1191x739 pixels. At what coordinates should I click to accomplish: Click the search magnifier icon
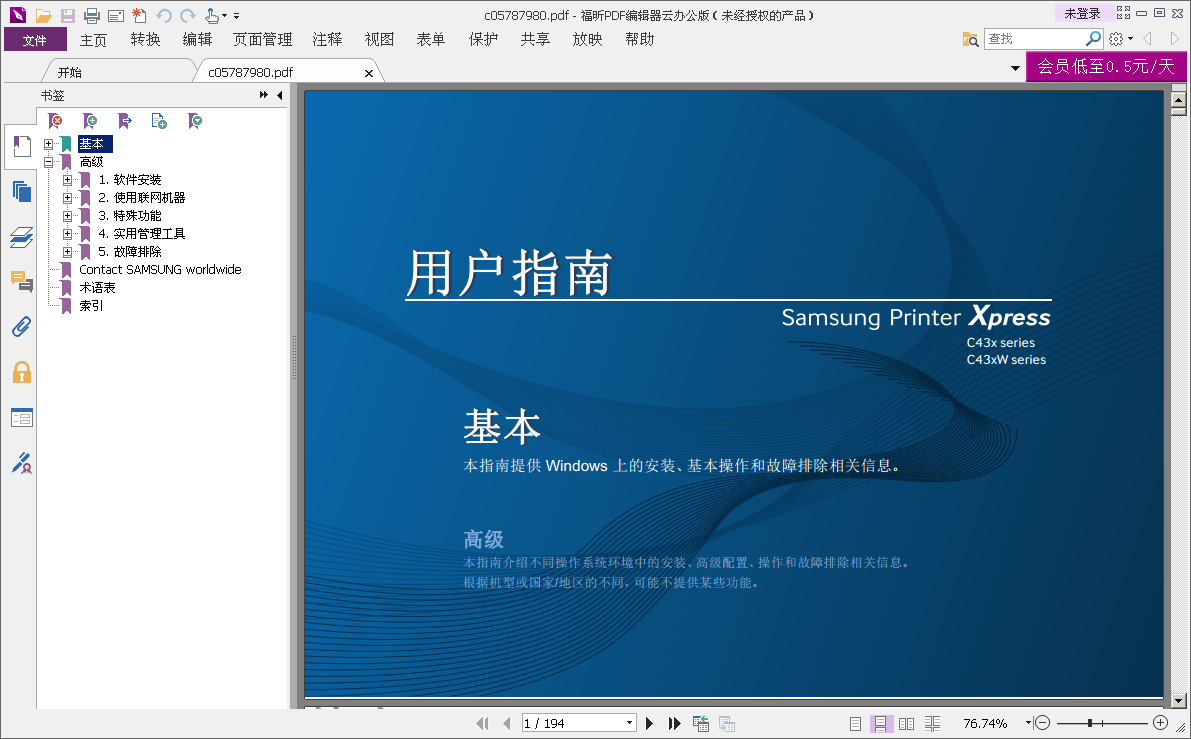click(x=1093, y=38)
